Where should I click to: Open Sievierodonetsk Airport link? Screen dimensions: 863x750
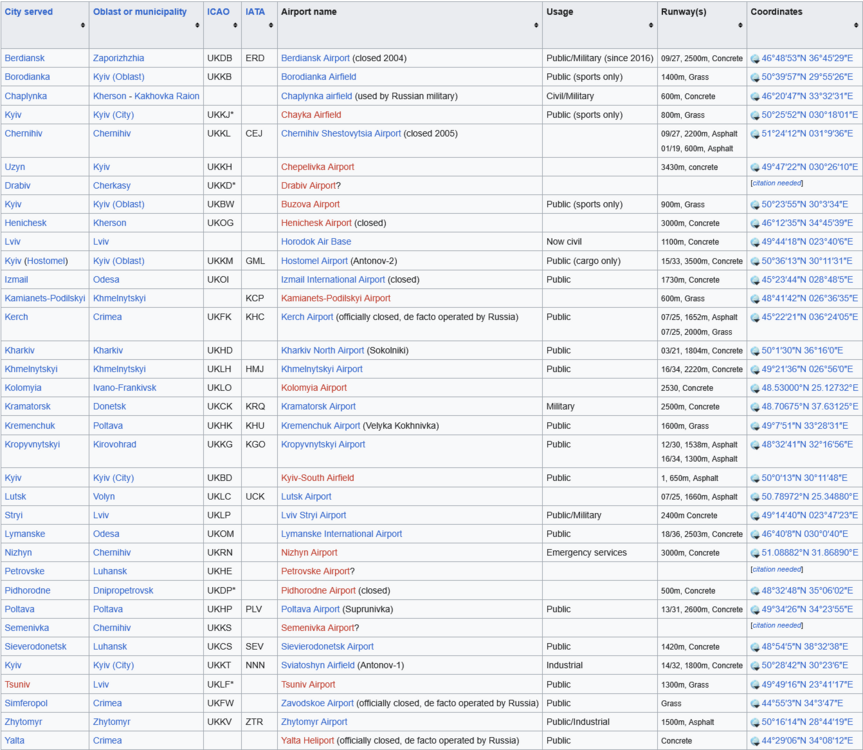coord(327,647)
